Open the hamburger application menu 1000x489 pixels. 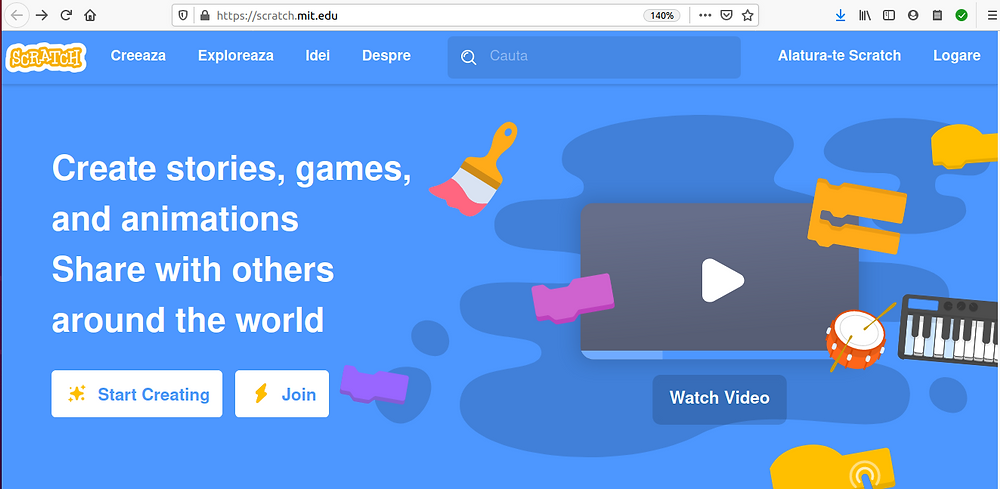(990, 15)
